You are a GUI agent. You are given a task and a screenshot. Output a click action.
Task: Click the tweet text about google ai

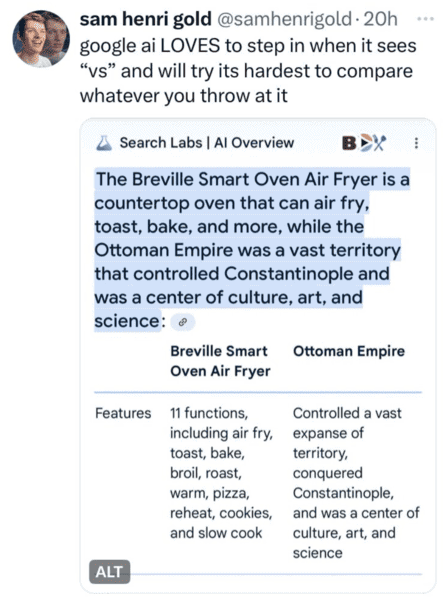click(x=248, y=71)
